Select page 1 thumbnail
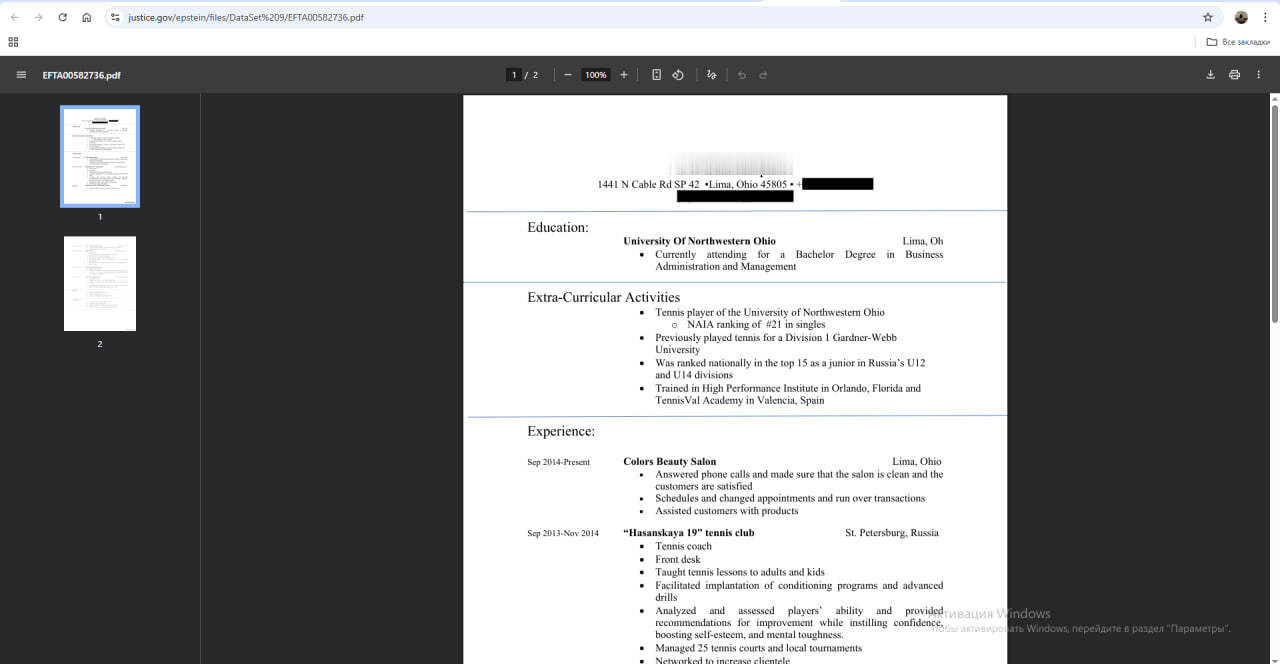 coord(100,156)
